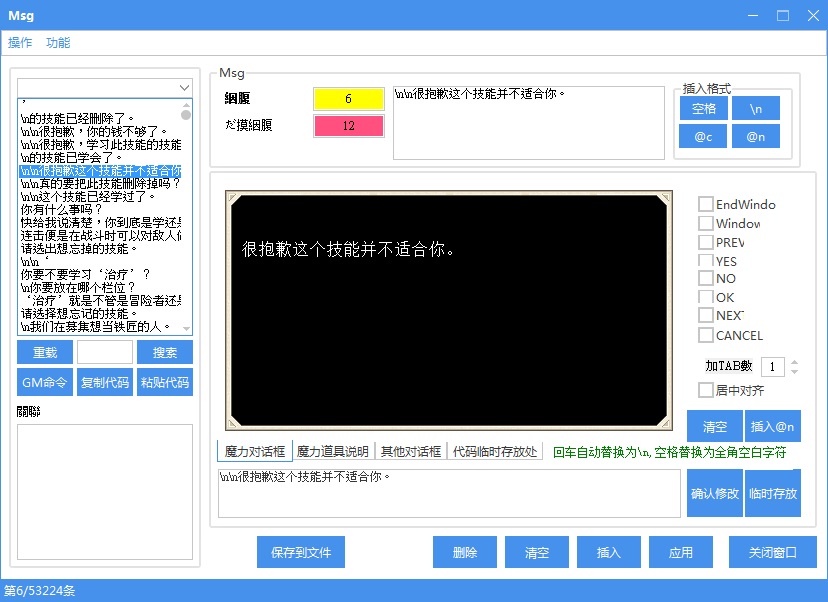Click the Msg text box at top
The width and height of the screenshot is (828, 602).
click(x=529, y=123)
